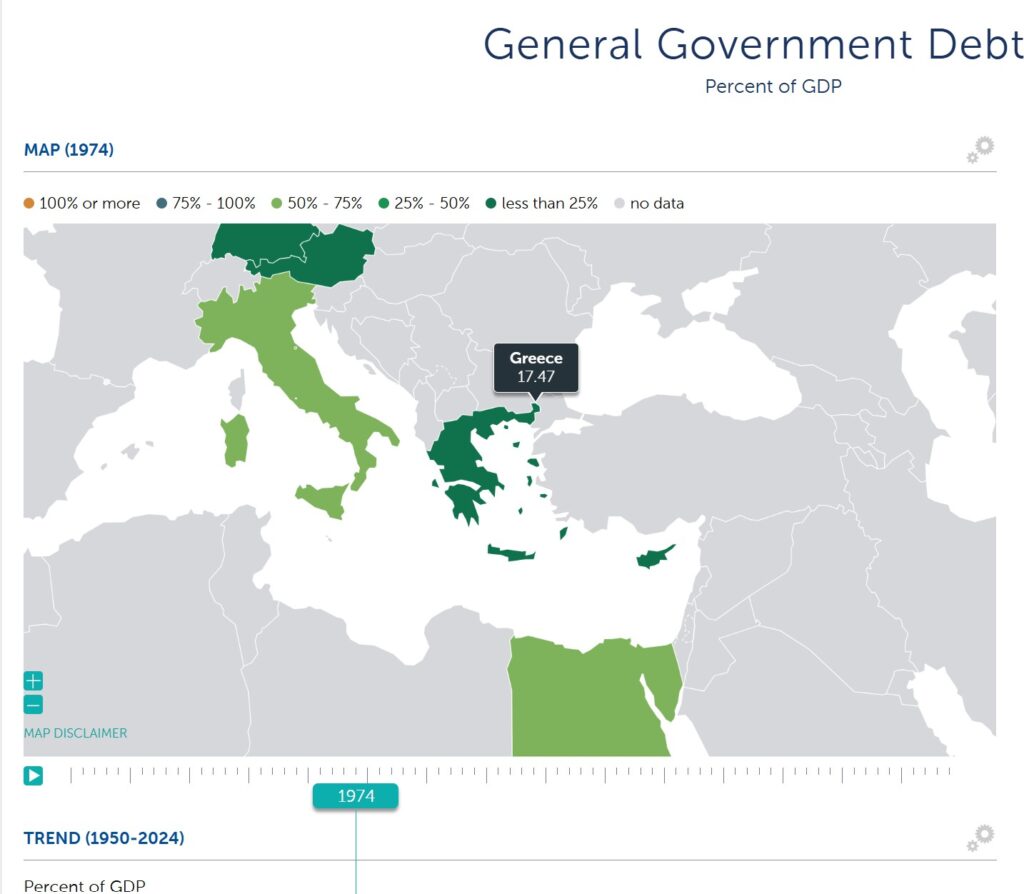Toggle the '75% - 100%' legend item

pos(206,203)
